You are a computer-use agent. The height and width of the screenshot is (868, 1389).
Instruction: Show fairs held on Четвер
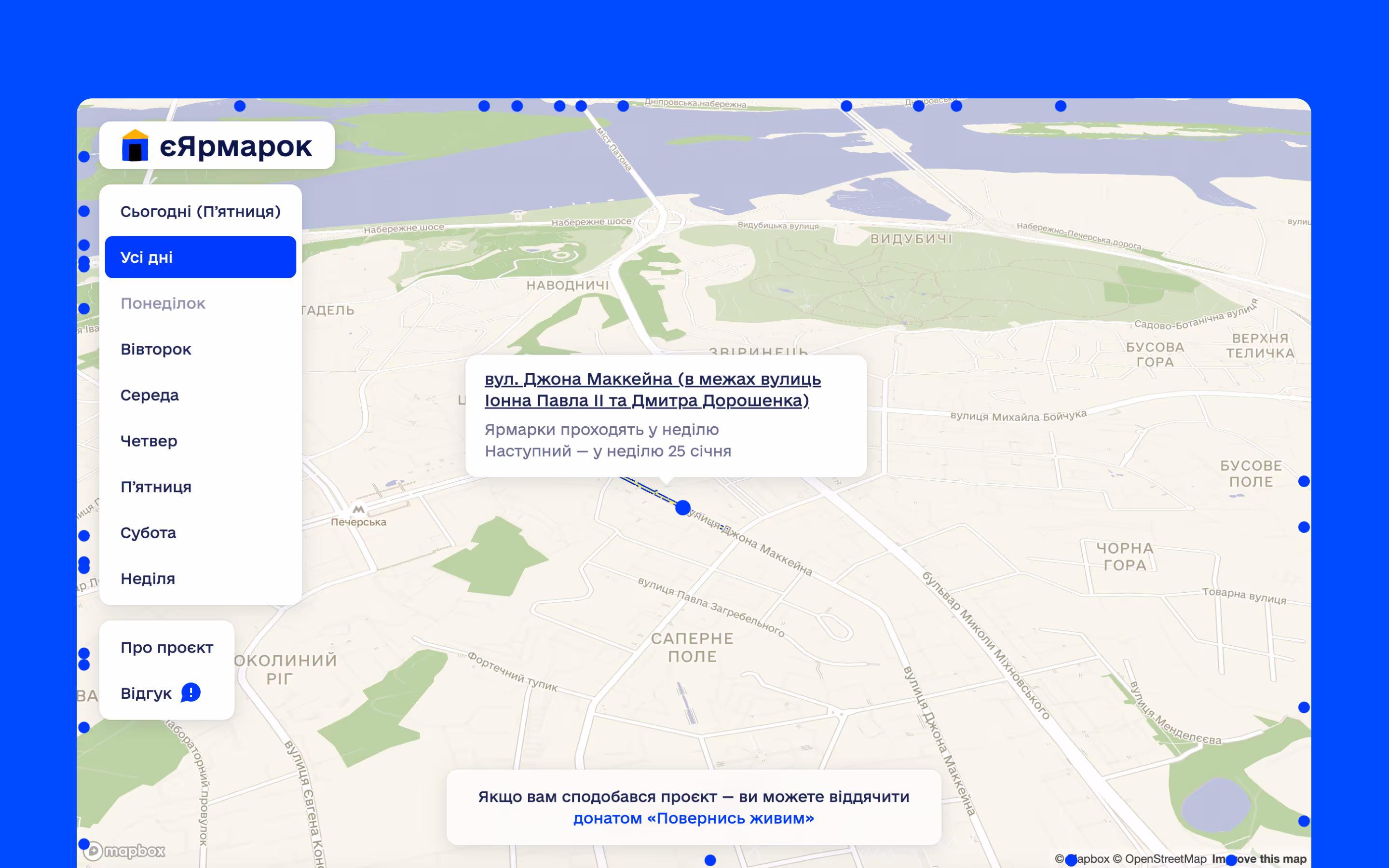pyautogui.click(x=149, y=441)
